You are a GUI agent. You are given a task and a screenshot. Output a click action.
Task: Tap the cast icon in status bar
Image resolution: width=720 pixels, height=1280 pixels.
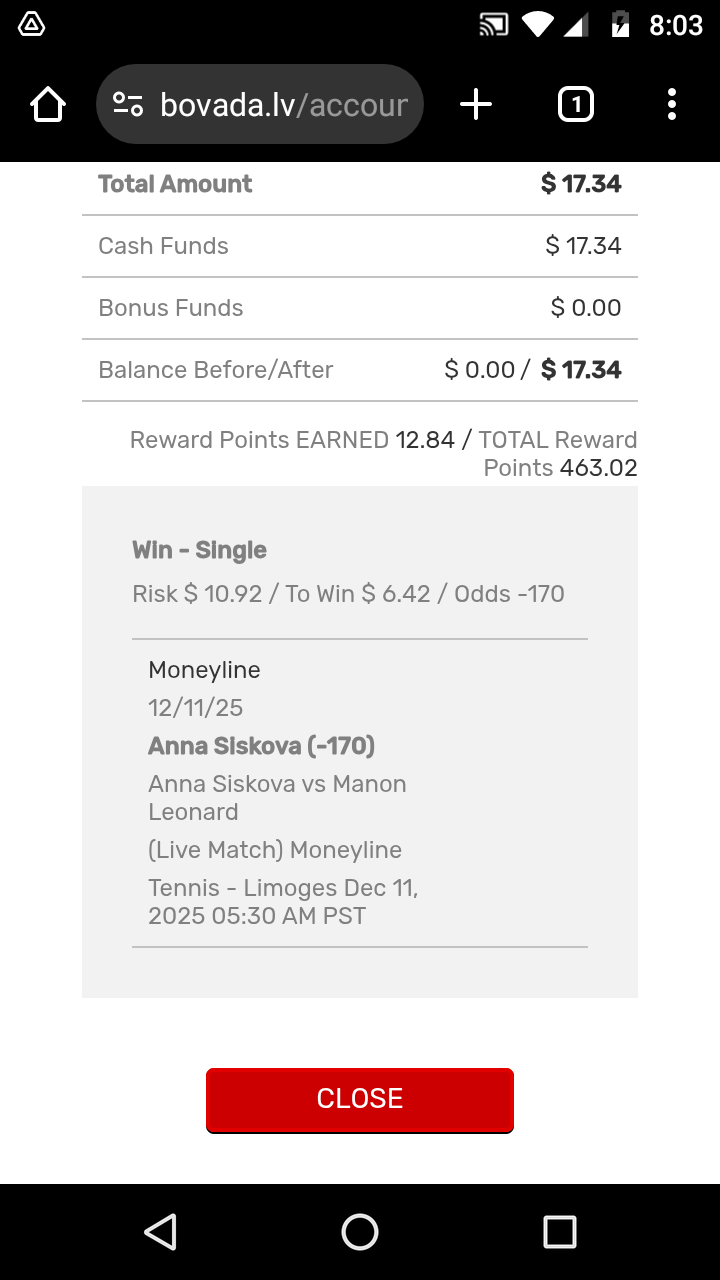pyautogui.click(x=494, y=25)
